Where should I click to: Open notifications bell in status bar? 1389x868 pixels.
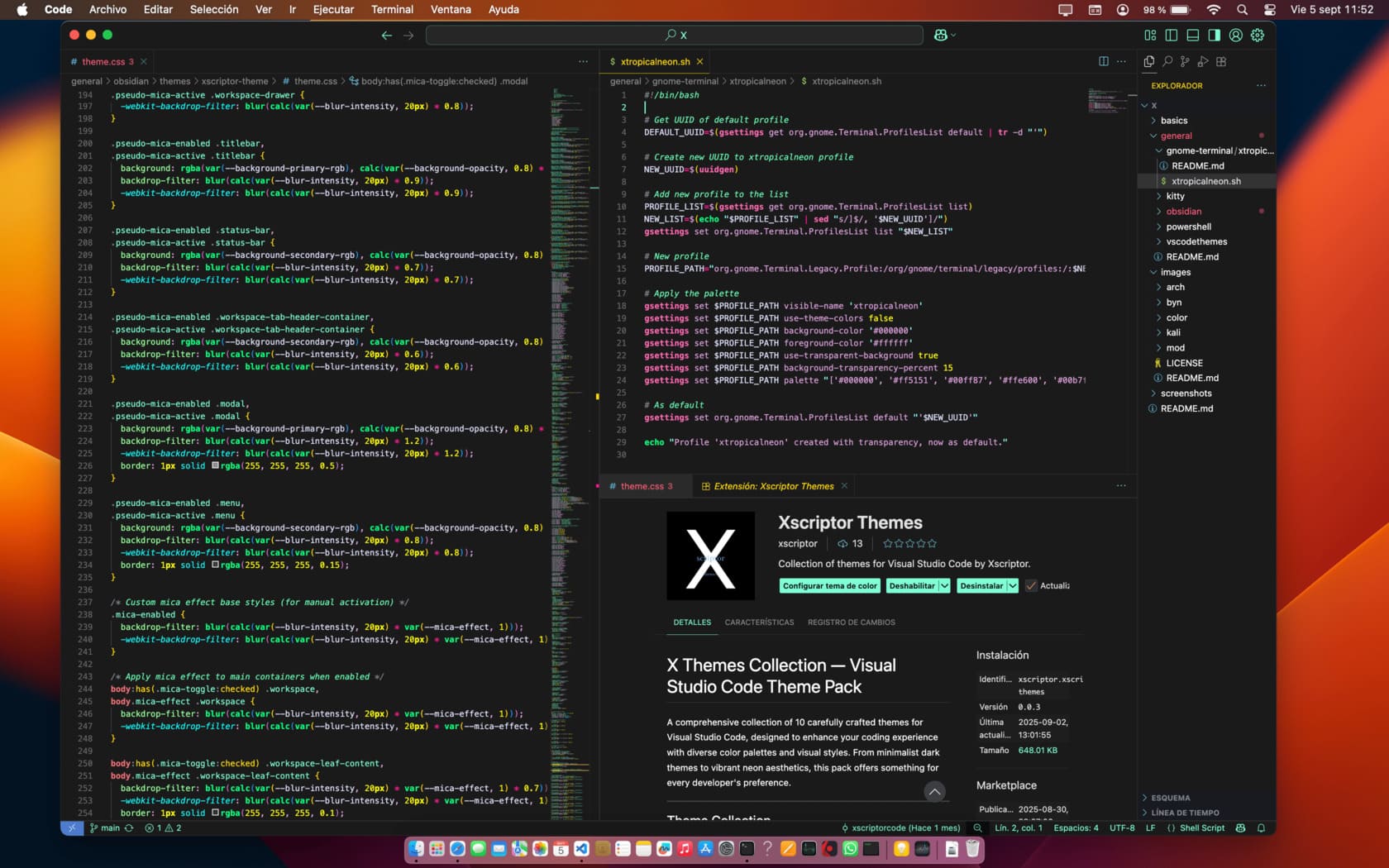(x=1261, y=827)
